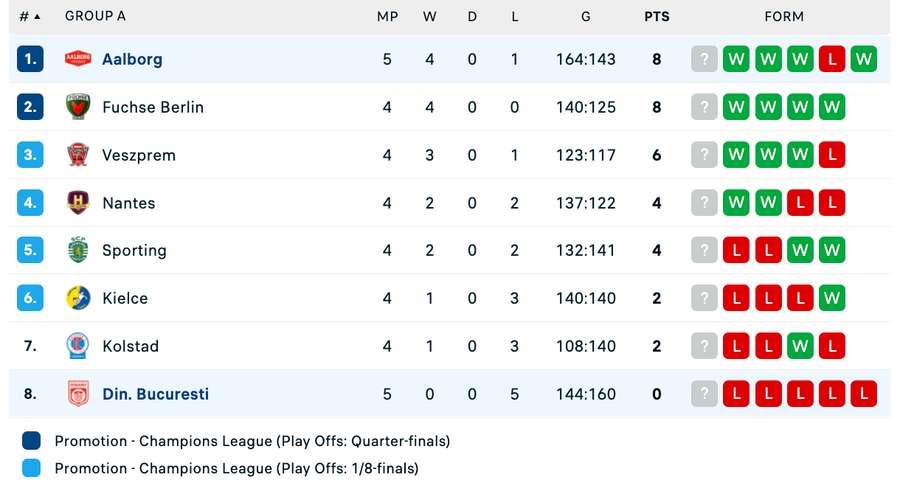Click Aalborg's upcoming match question-mark badge

704,59
